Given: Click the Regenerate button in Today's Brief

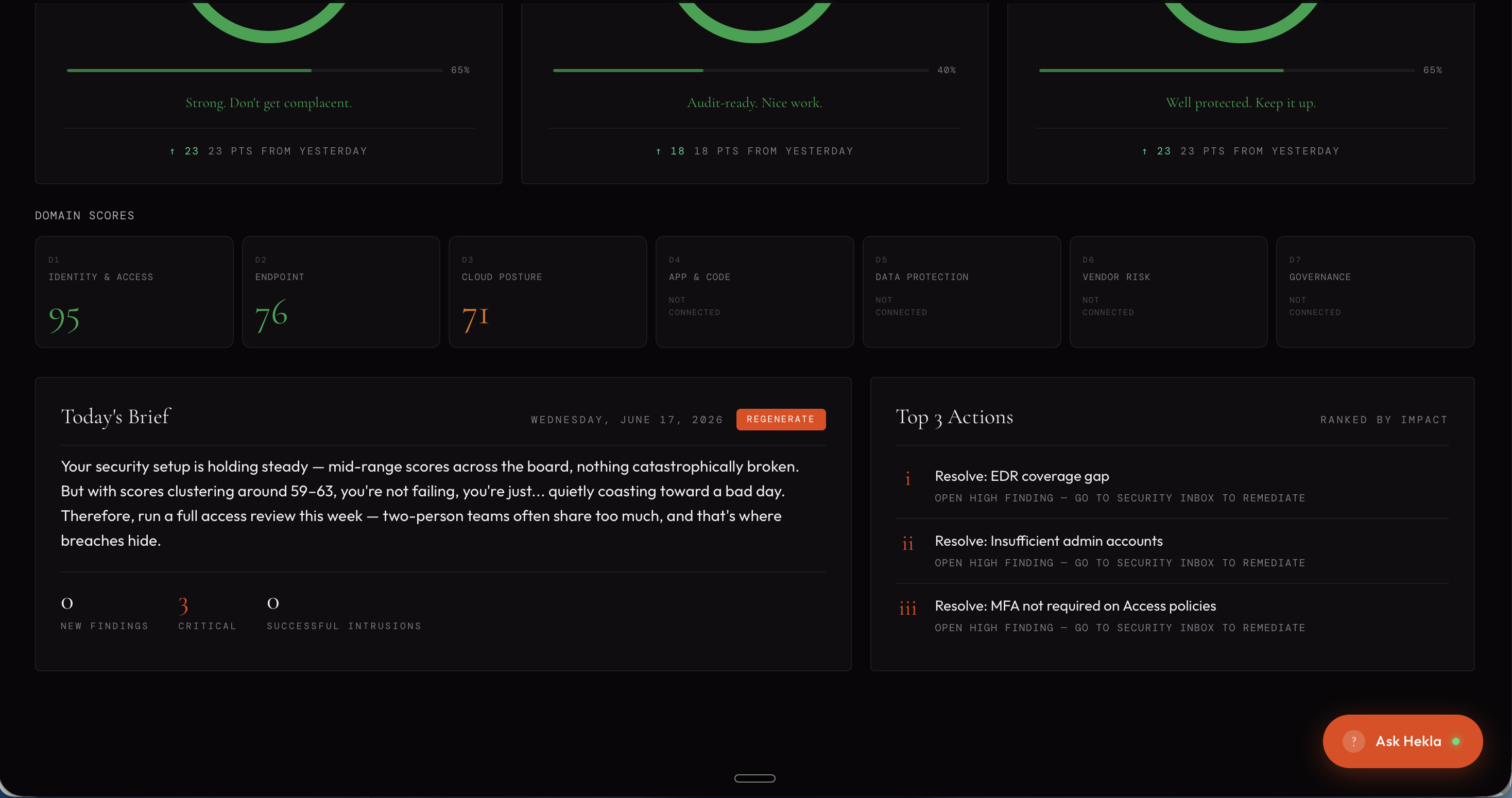Looking at the screenshot, I should 781,420.
